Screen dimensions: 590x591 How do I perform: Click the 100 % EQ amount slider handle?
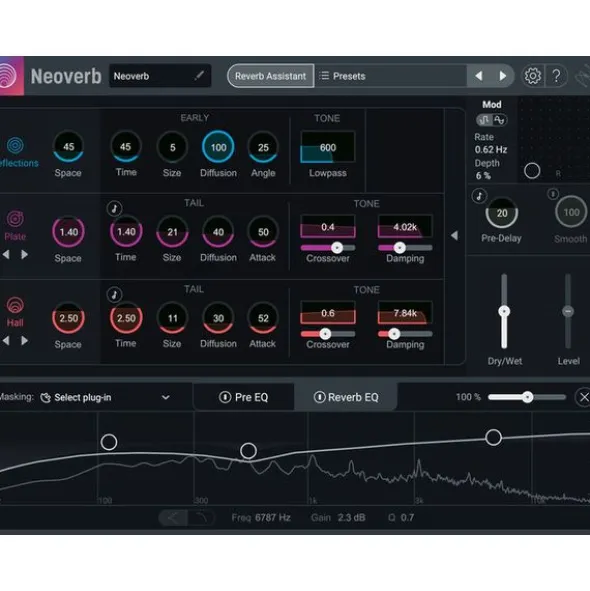(527, 397)
